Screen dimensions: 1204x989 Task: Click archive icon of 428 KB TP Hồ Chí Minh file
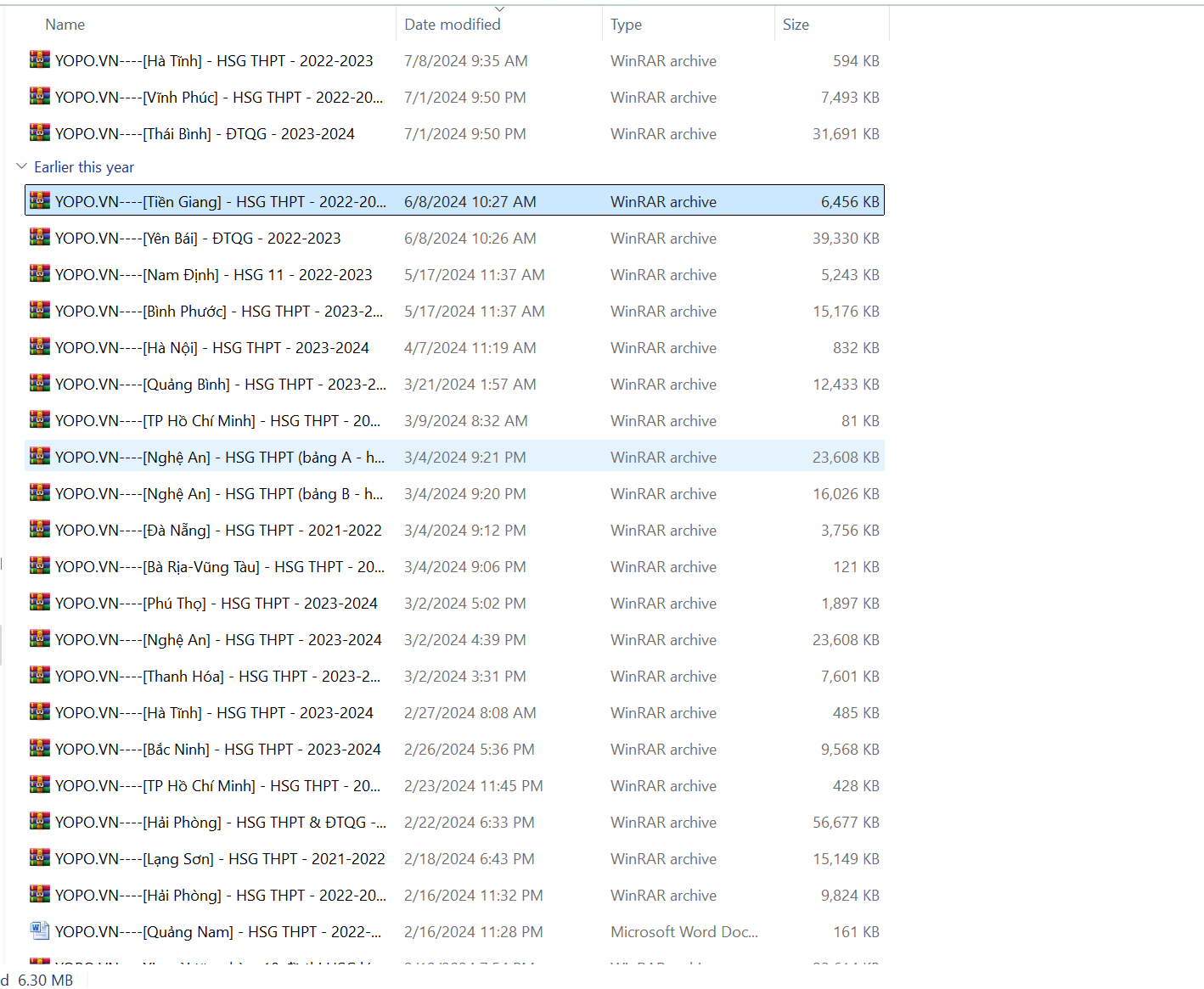coord(40,784)
